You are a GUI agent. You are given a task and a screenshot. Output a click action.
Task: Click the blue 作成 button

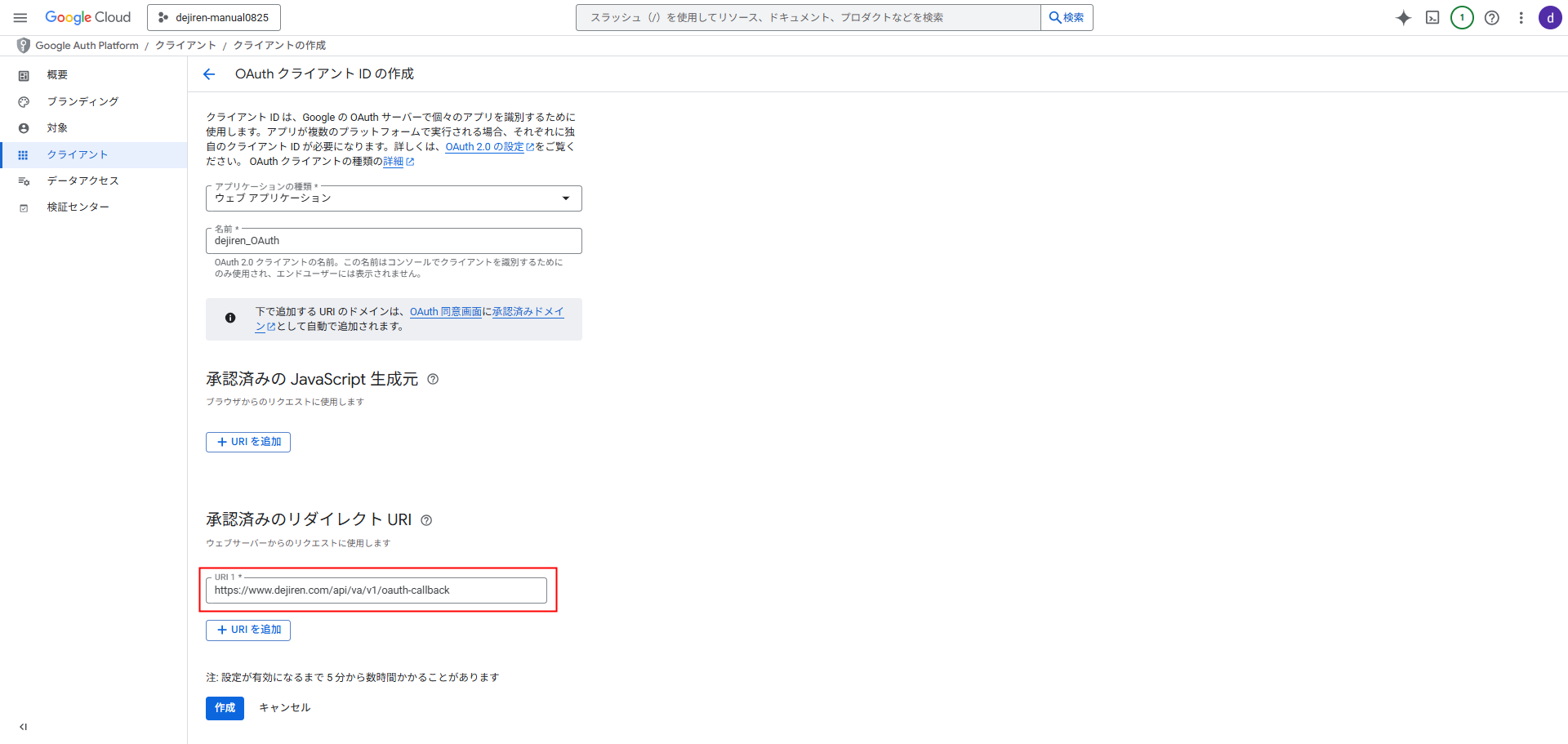coord(225,708)
